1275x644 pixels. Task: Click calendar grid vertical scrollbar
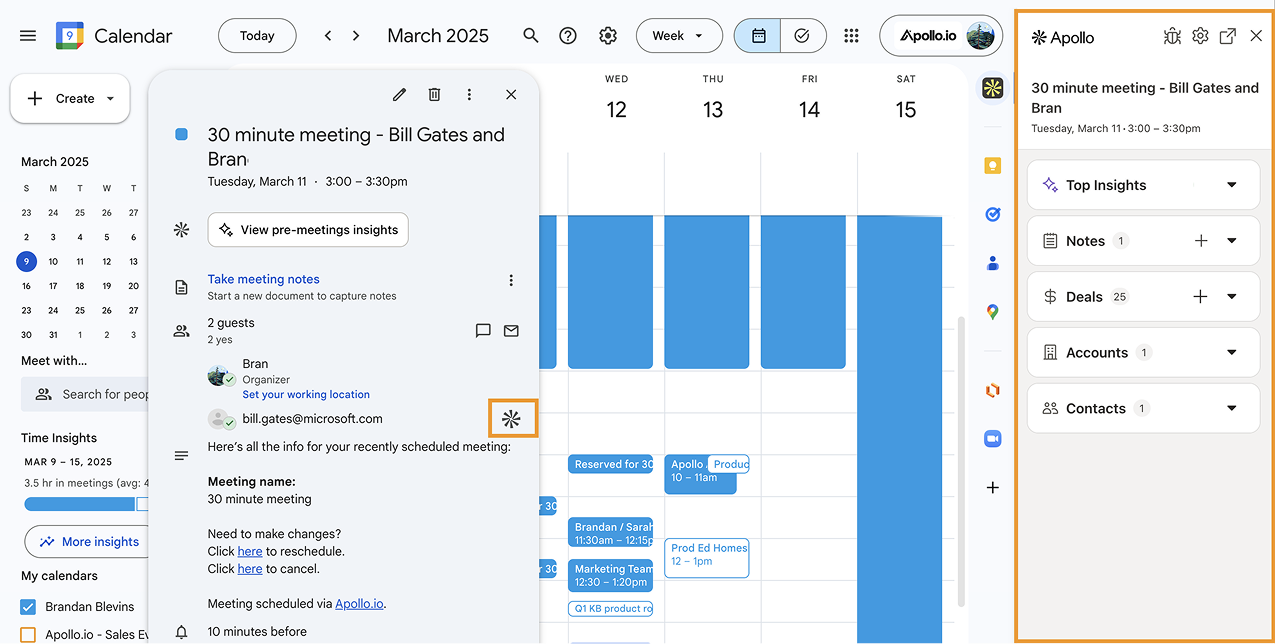962,460
